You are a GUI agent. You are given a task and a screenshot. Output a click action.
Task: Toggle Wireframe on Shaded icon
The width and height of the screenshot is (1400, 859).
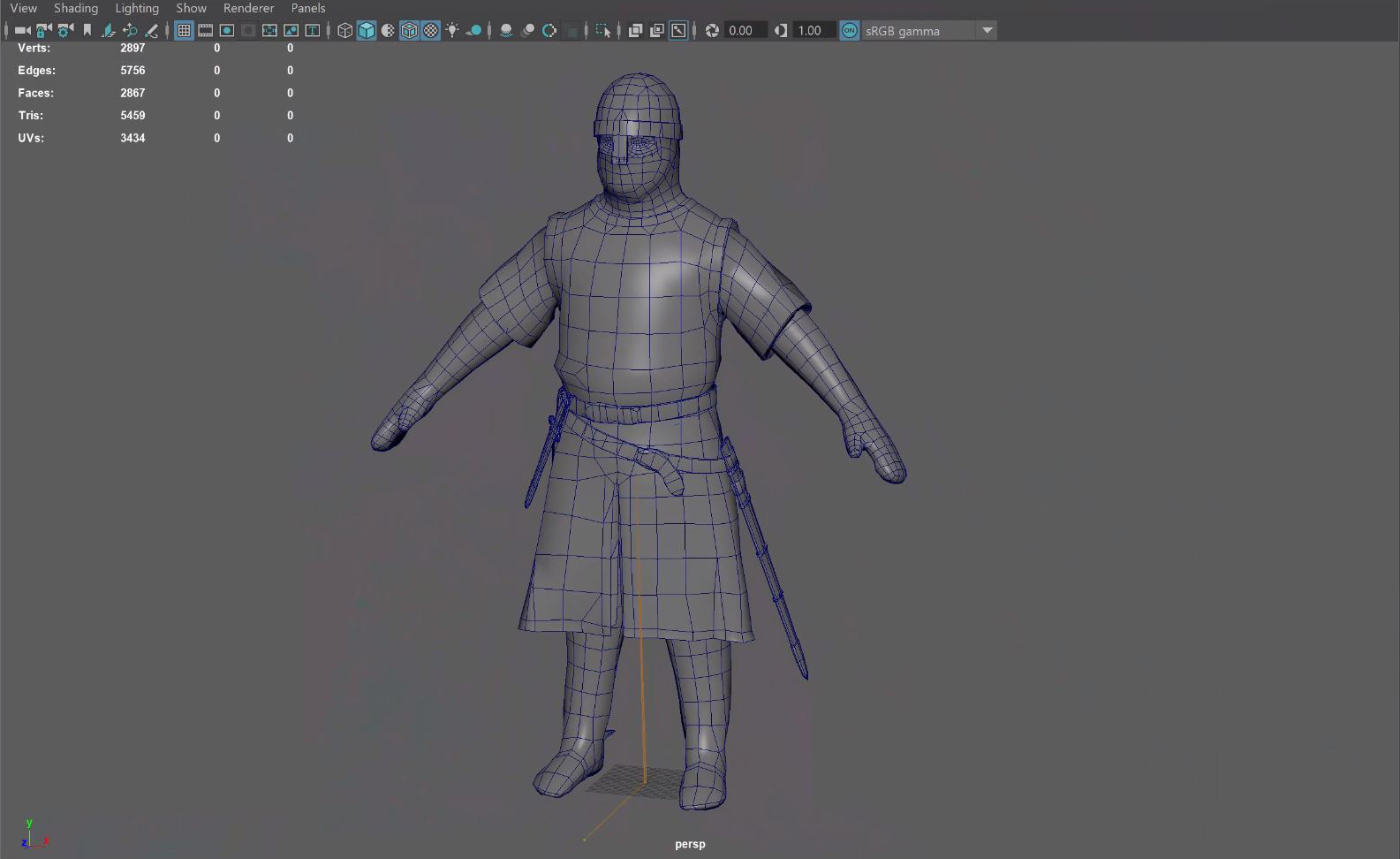(x=409, y=31)
